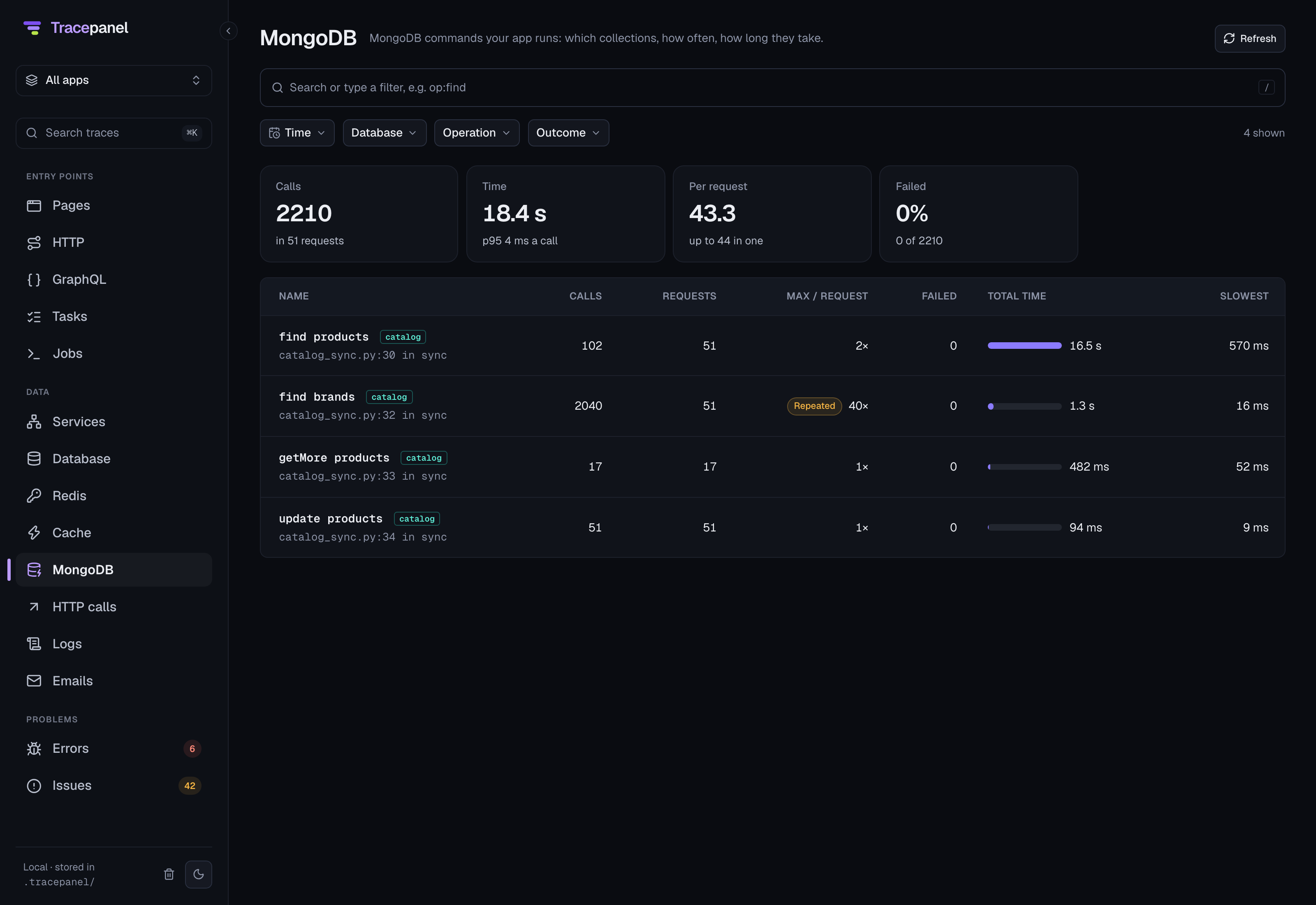The height and width of the screenshot is (905, 1316).
Task: Click the getMore products row name
Action: (x=334, y=457)
